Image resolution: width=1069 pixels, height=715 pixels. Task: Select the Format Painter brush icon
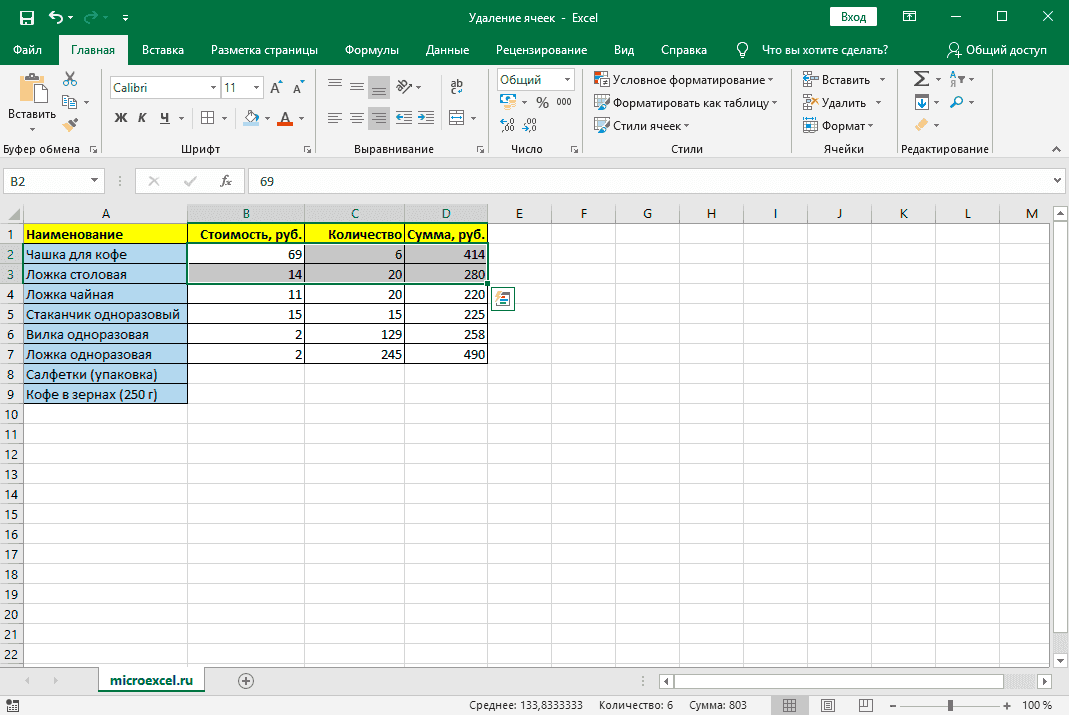70,125
